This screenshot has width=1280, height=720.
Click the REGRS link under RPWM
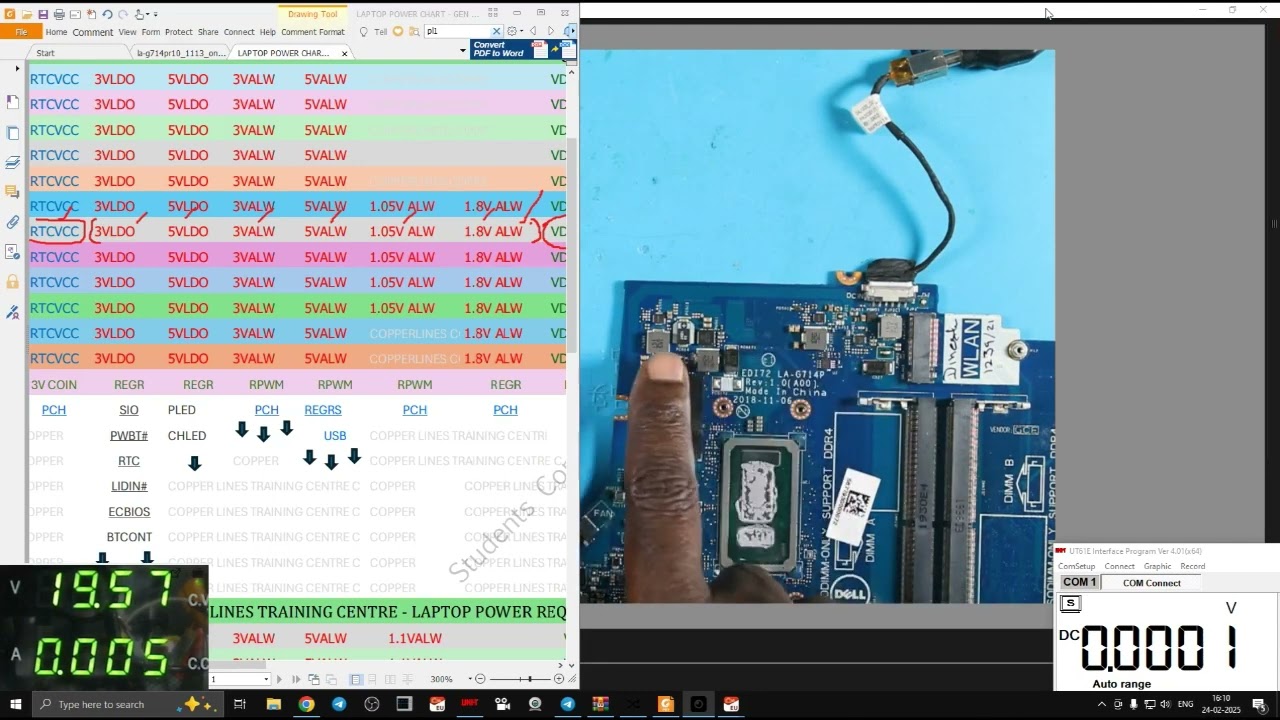[x=323, y=410]
